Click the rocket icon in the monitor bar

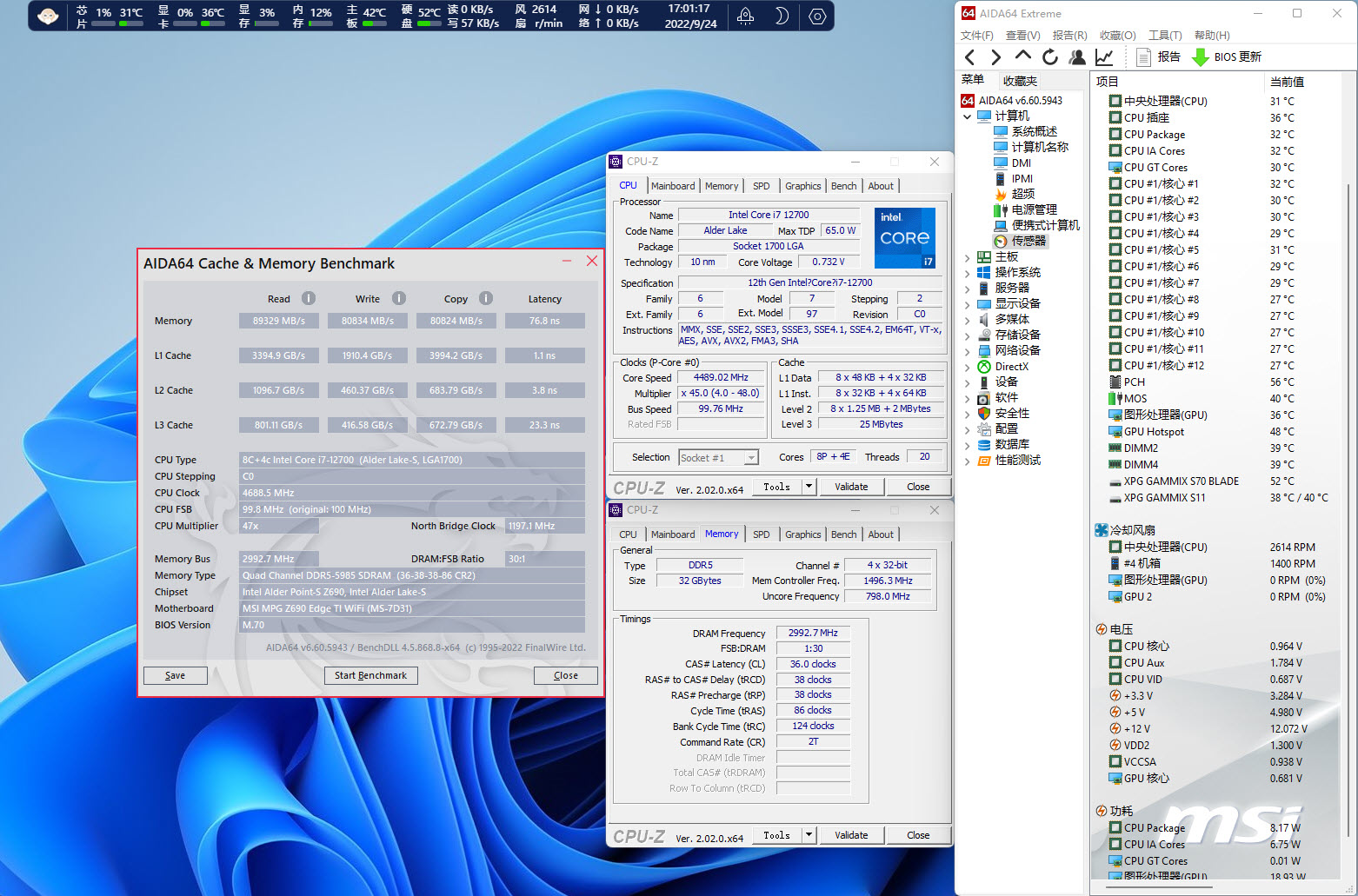coord(745,16)
